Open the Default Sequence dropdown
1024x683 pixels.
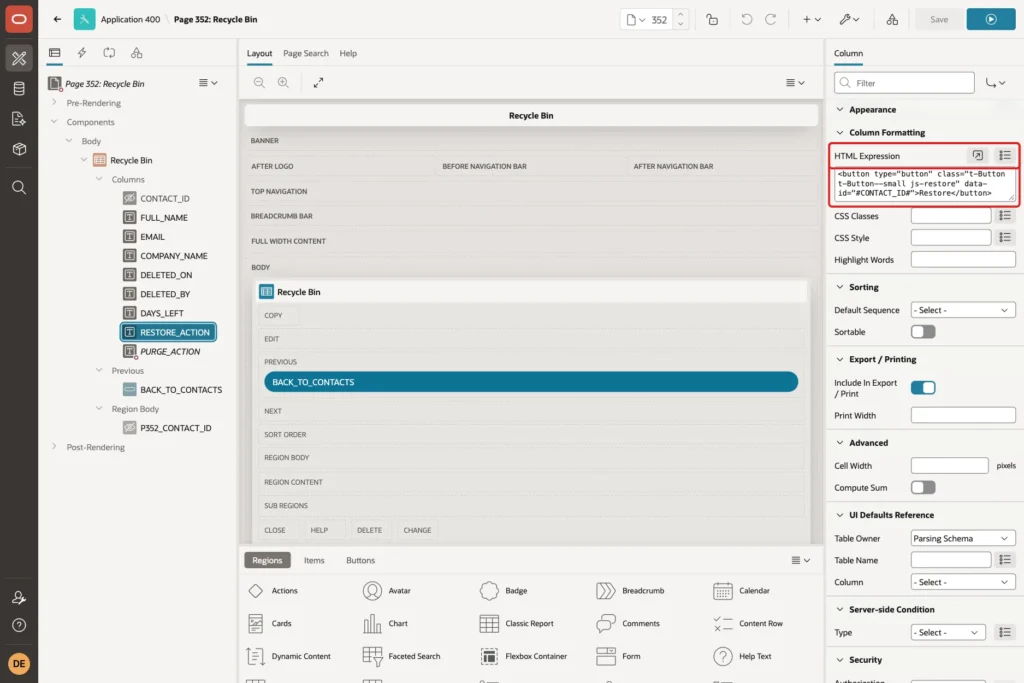click(963, 310)
